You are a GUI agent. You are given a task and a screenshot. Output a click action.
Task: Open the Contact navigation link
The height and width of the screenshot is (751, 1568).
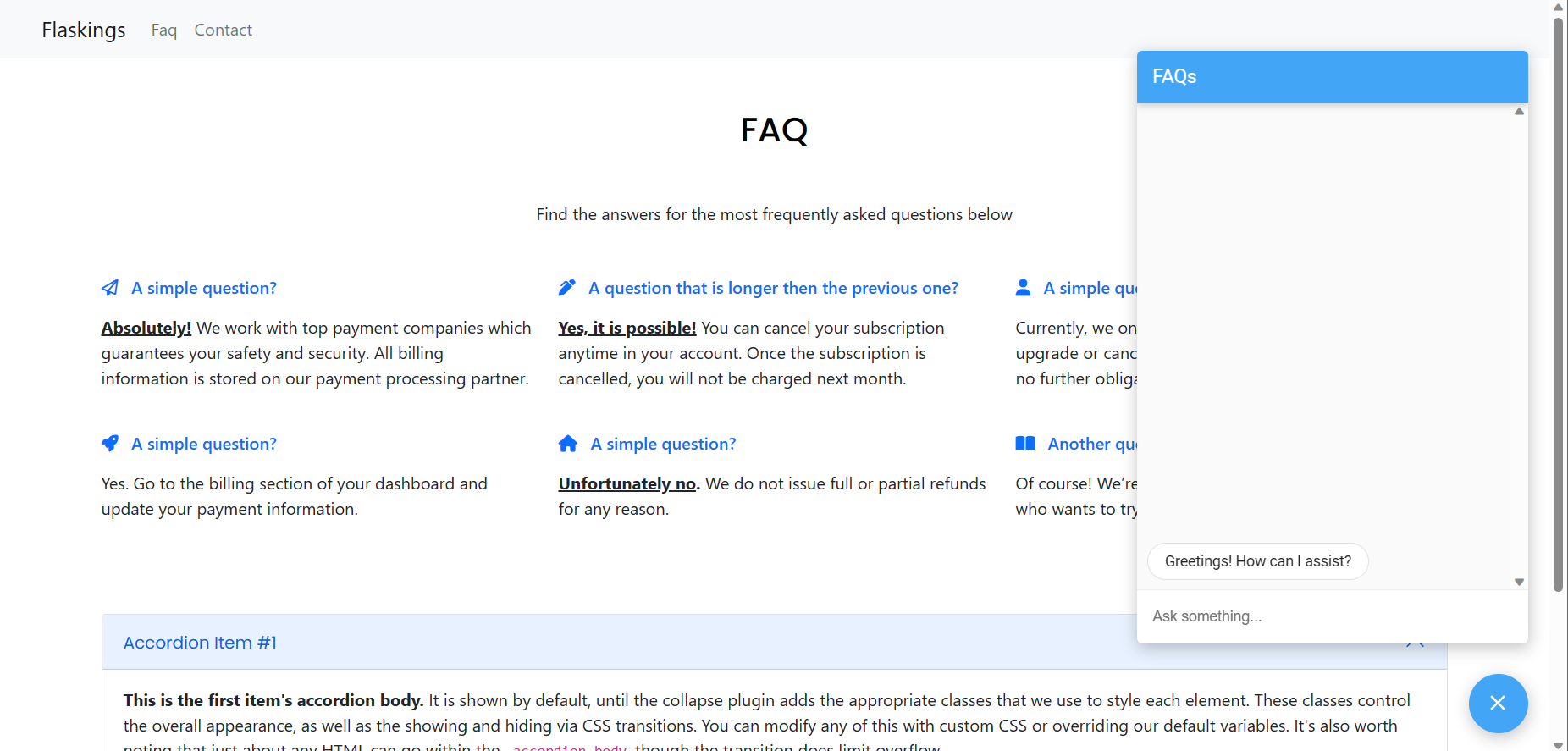point(223,30)
